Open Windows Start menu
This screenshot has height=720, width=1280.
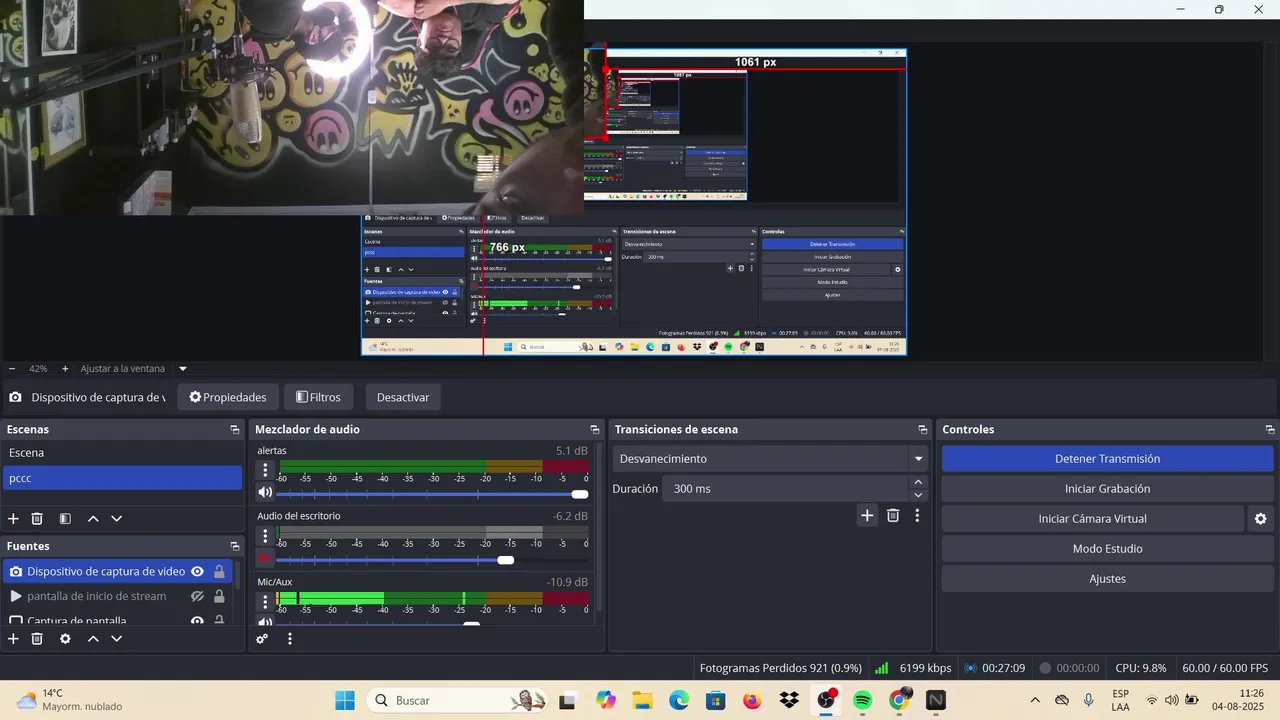point(345,700)
